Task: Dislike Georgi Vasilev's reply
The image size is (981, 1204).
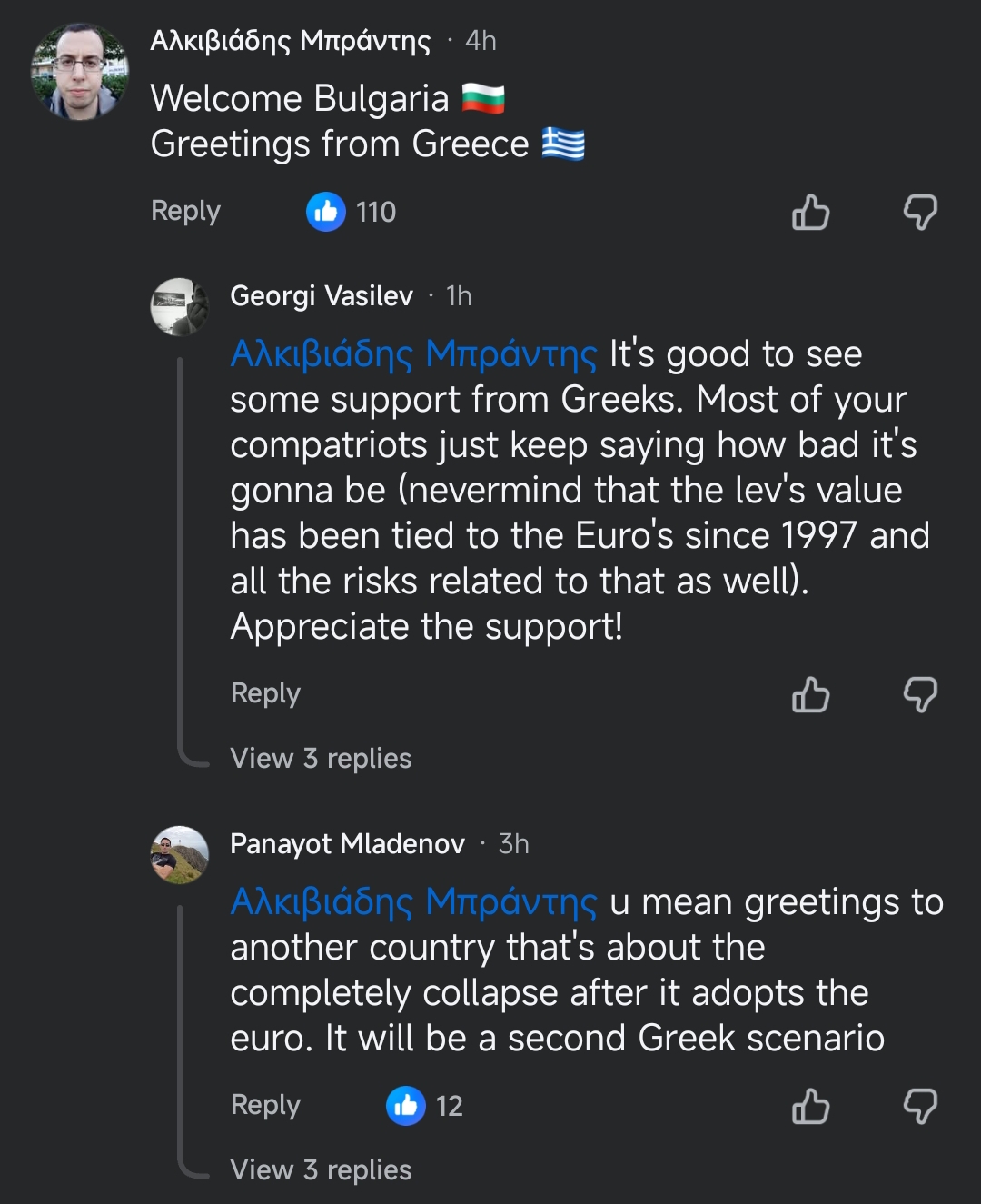Action: 919,695
